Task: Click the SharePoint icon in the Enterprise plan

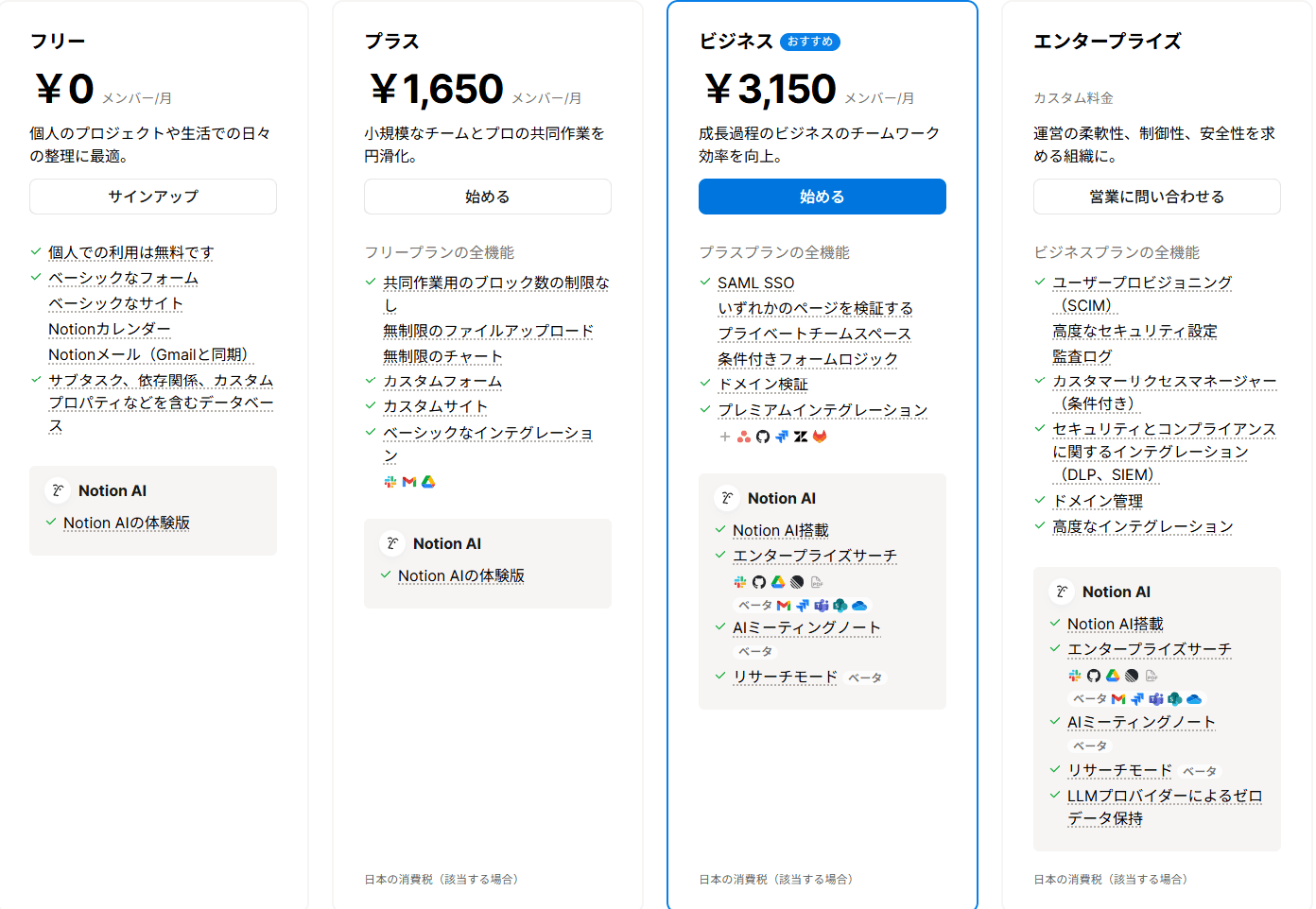Action: [1175, 699]
